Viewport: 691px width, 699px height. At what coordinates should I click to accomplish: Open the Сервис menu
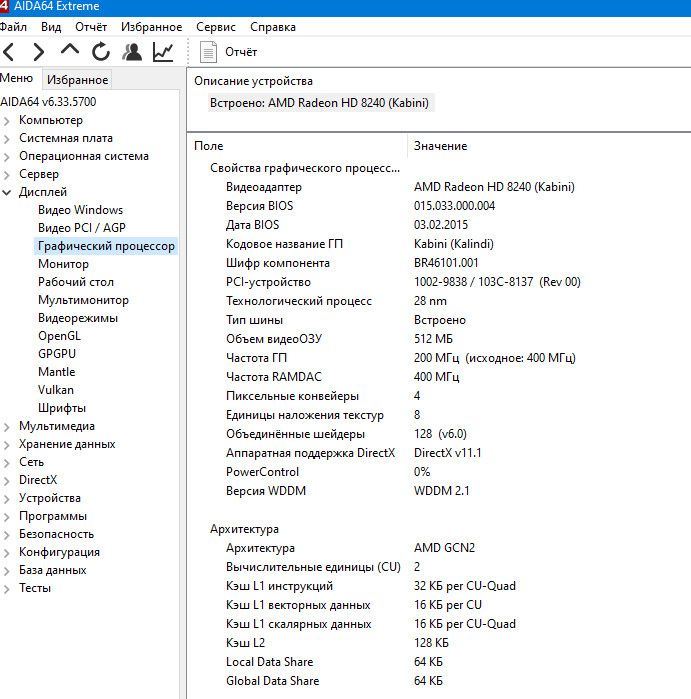(x=216, y=27)
